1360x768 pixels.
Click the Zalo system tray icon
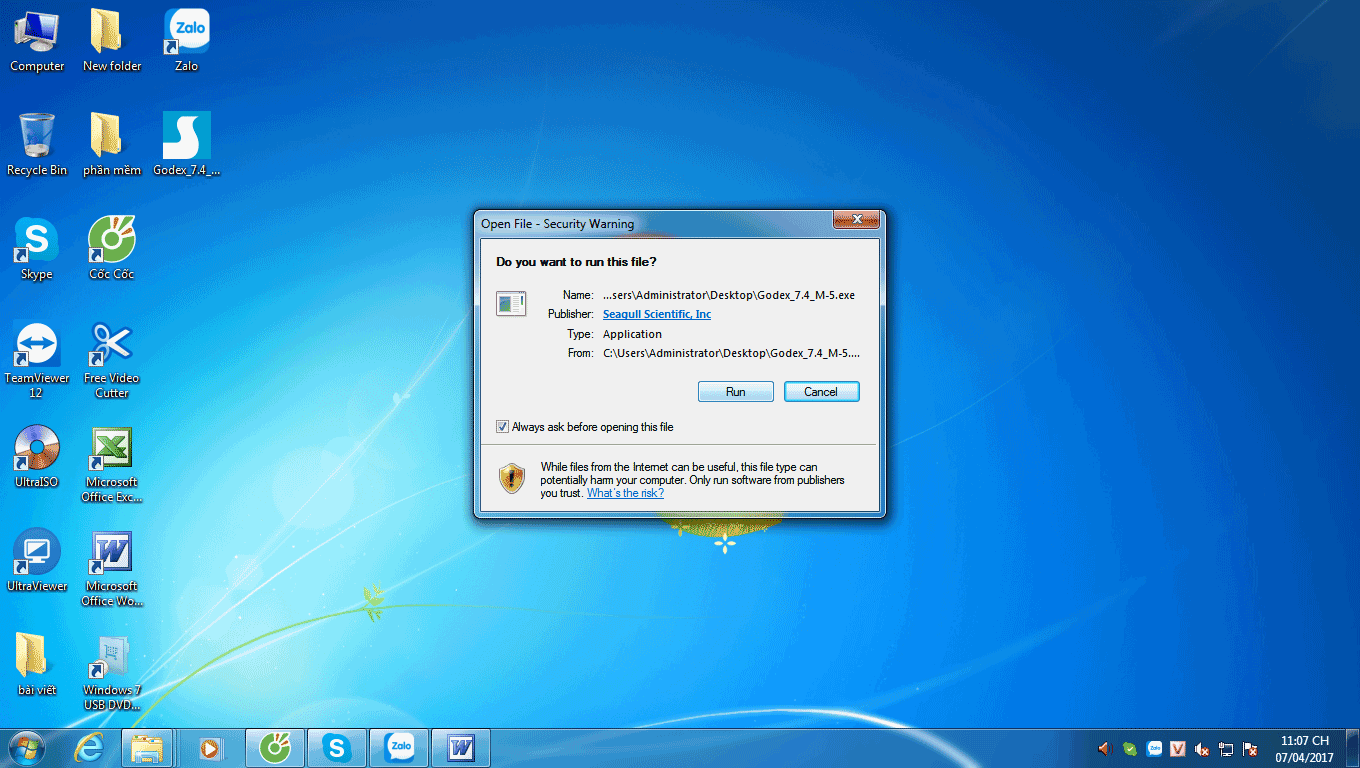point(1154,748)
